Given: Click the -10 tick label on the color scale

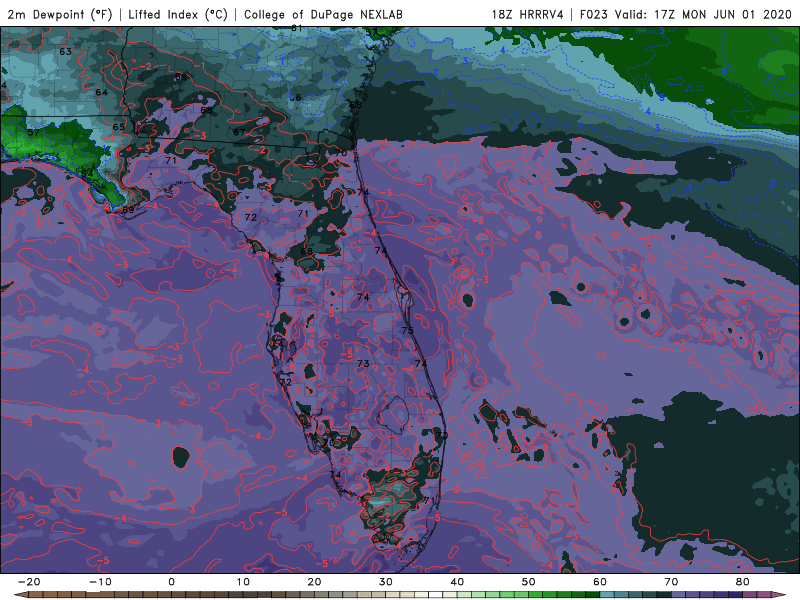Looking at the screenshot, I should (x=100, y=582).
